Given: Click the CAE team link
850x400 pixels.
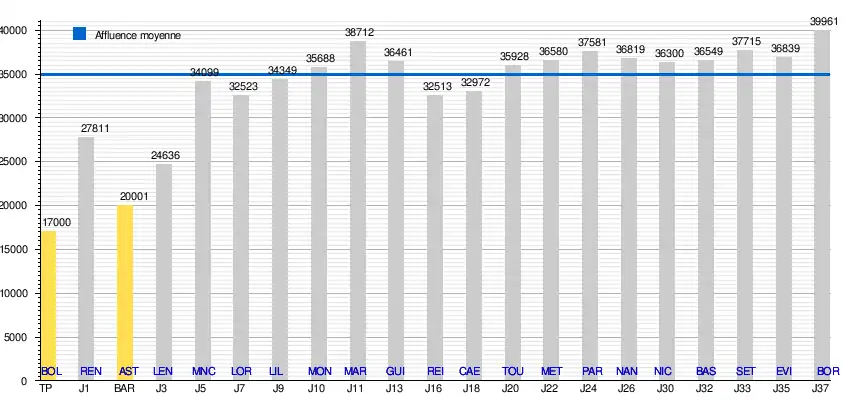Looking at the screenshot, I should pos(470,371).
